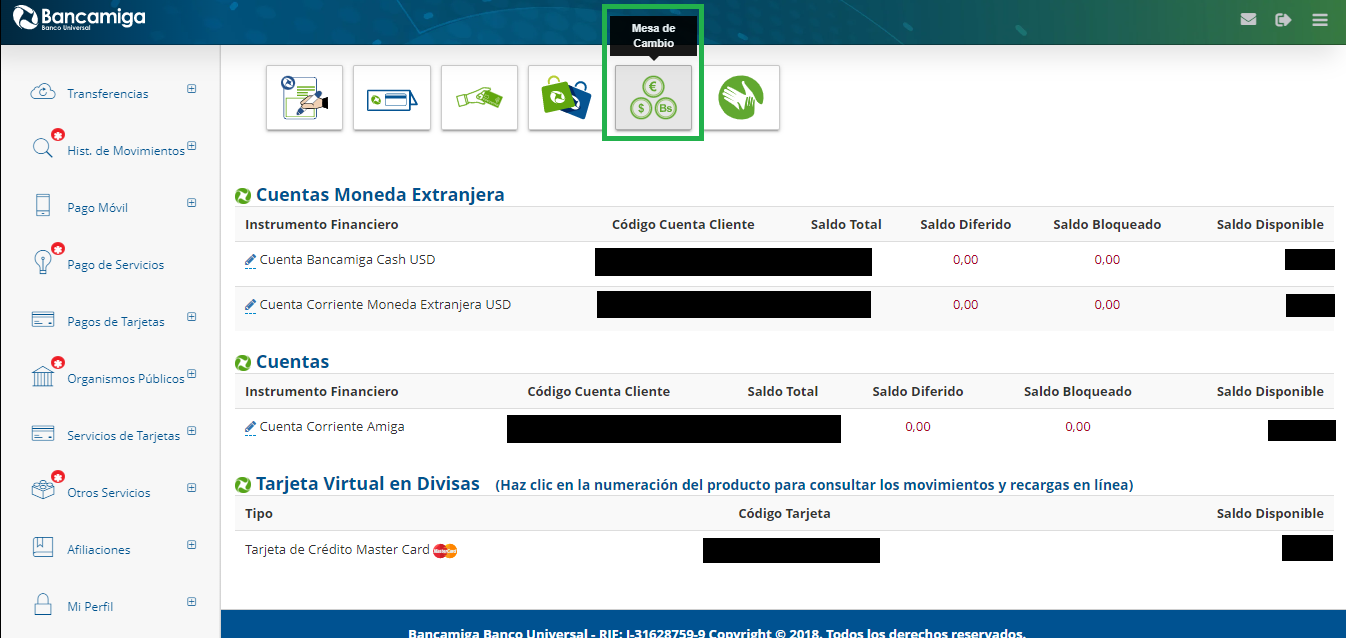Click the padlock icon for Mi Perfil
This screenshot has height=638, width=1346.
(x=43, y=605)
